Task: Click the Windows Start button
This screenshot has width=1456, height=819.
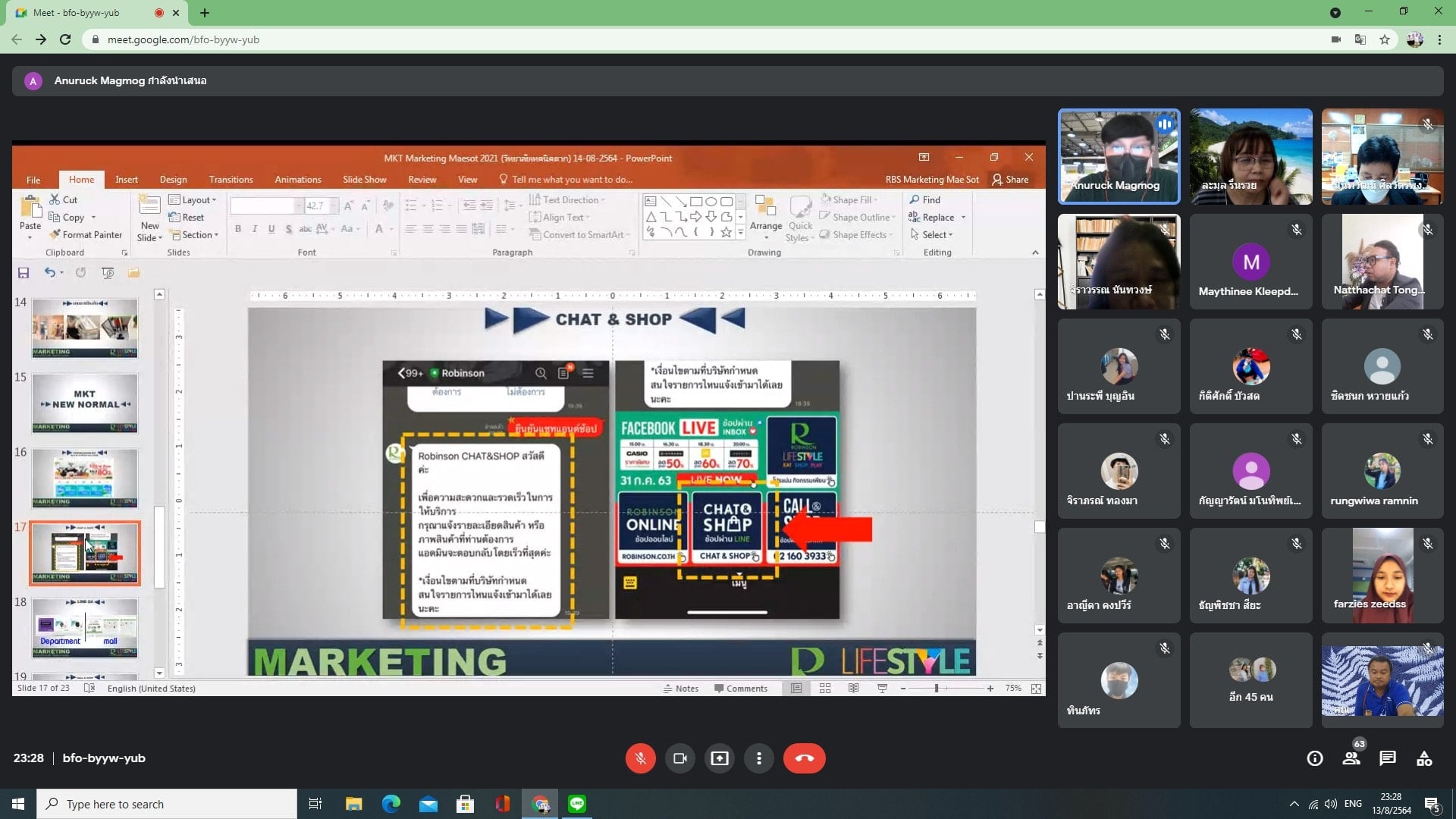Action: 18,804
